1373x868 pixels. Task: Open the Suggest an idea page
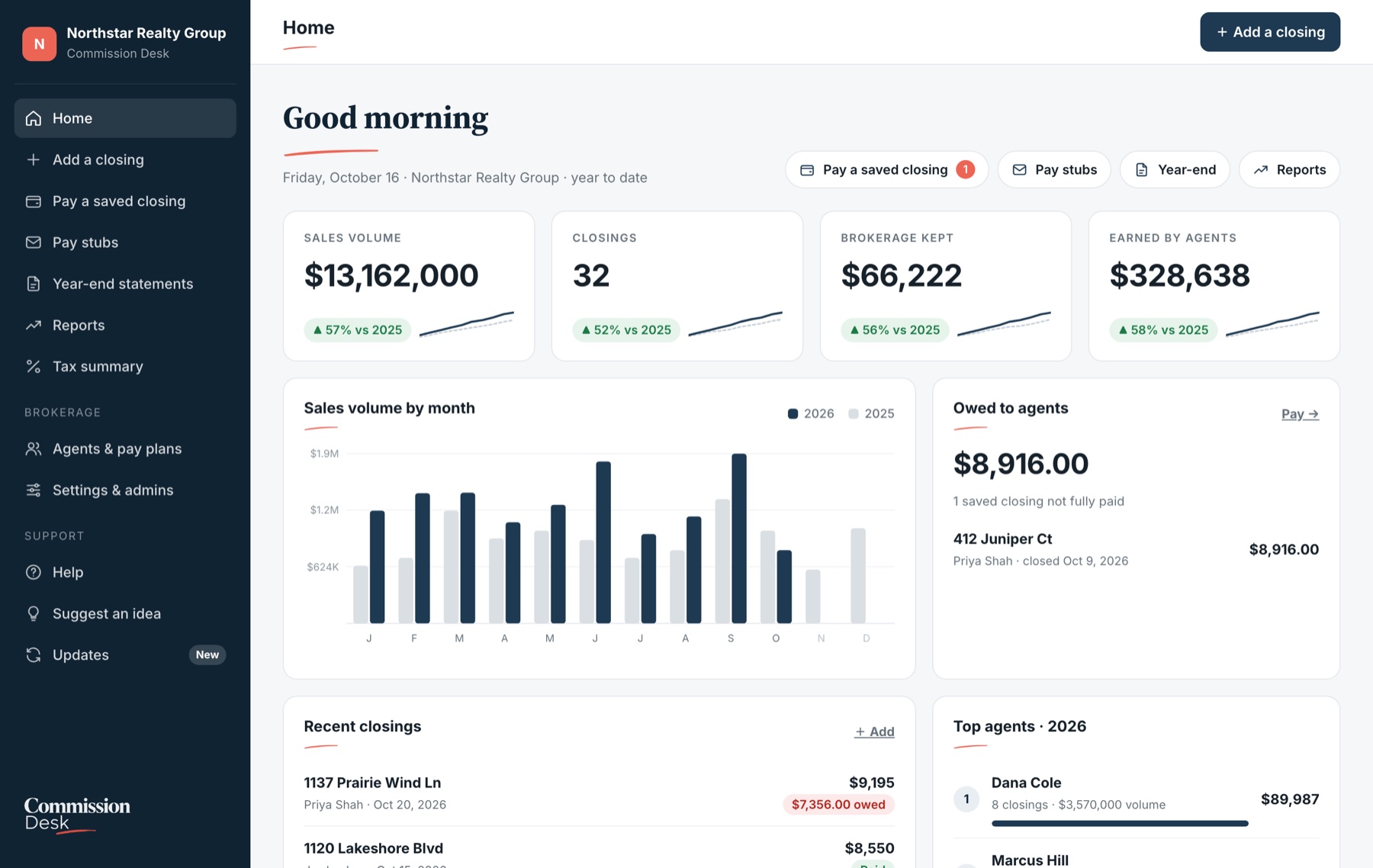(125, 613)
